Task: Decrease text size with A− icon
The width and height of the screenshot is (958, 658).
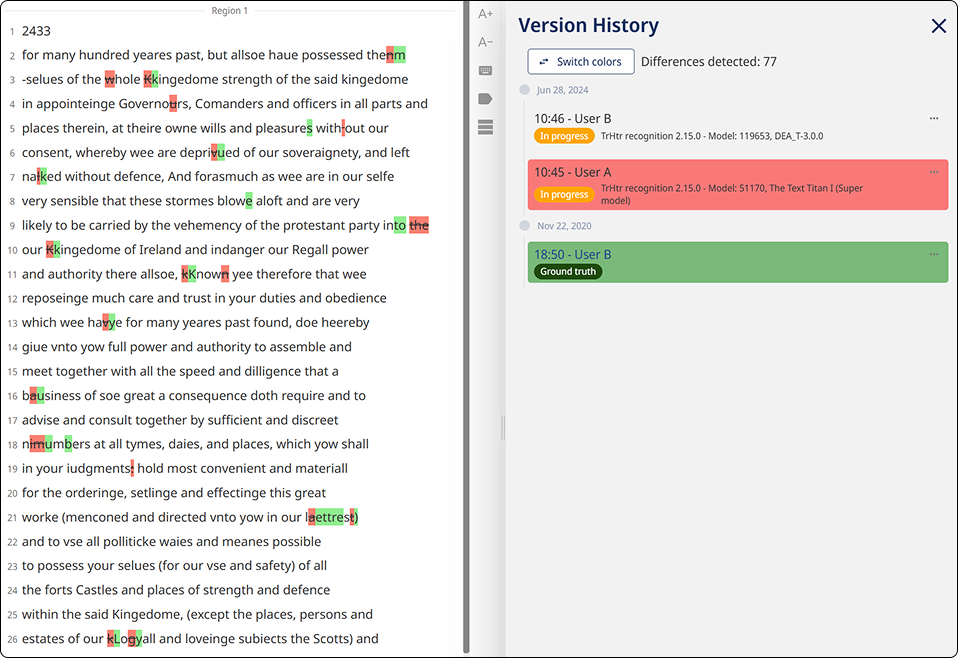Action: coord(485,42)
